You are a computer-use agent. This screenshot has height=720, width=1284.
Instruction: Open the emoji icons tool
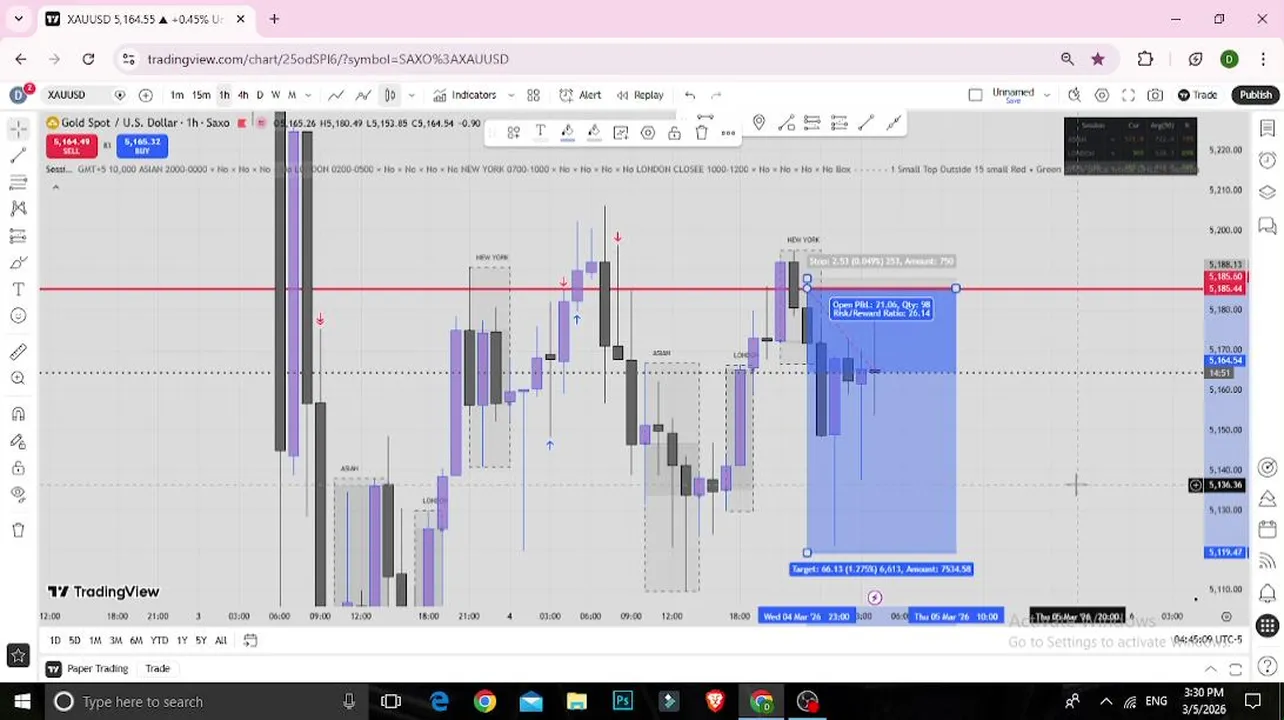18,316
